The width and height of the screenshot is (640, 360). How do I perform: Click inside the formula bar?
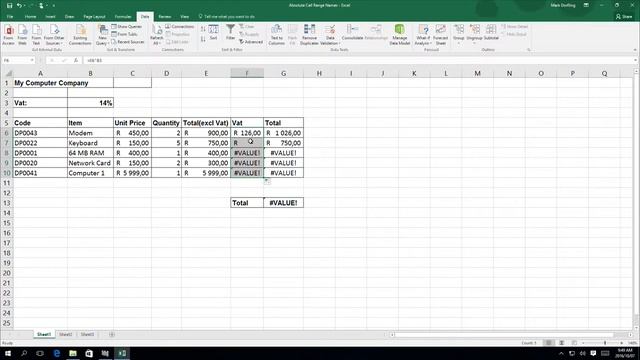[359, 60]
